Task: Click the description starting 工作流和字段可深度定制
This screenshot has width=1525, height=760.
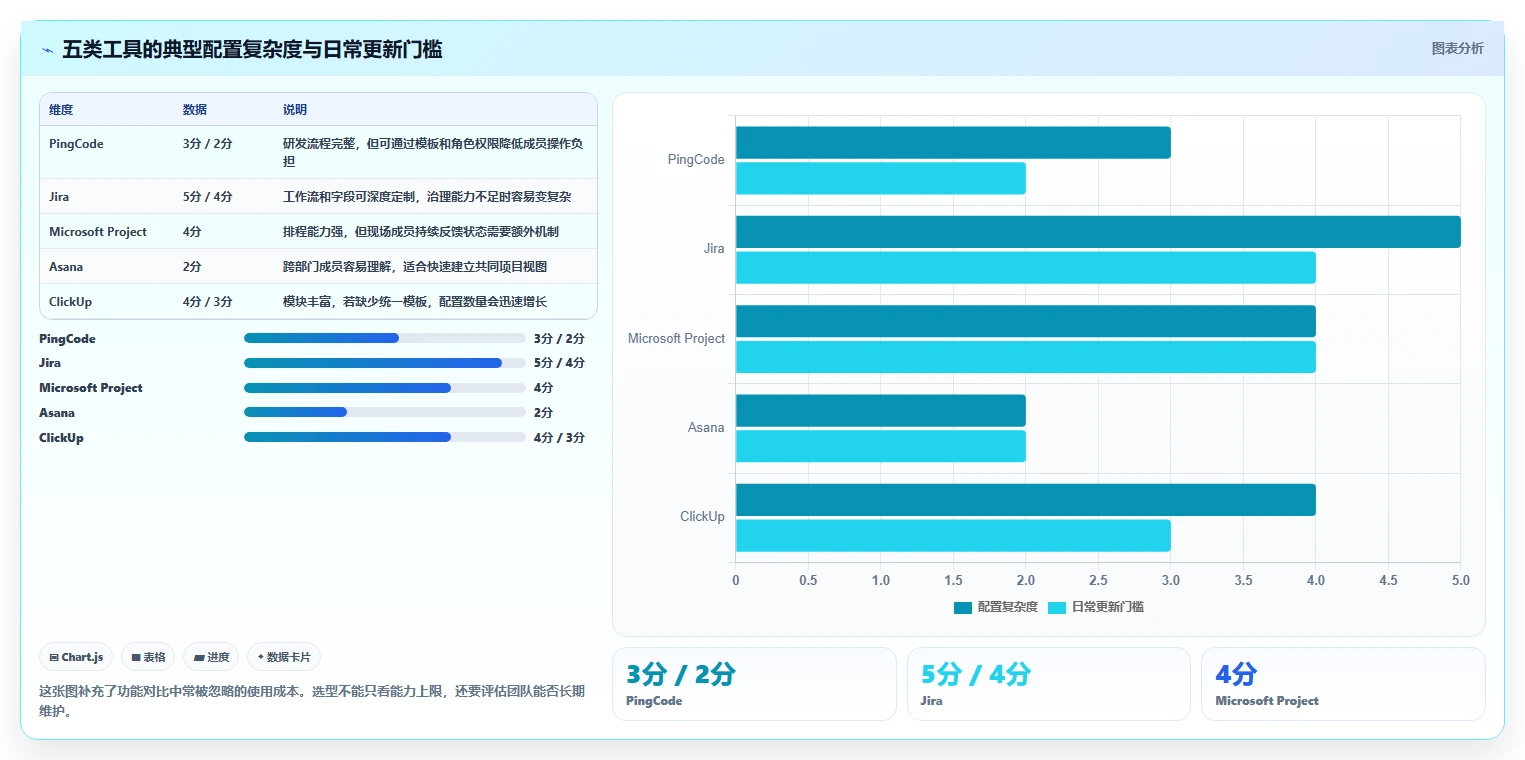Action: 427,197
